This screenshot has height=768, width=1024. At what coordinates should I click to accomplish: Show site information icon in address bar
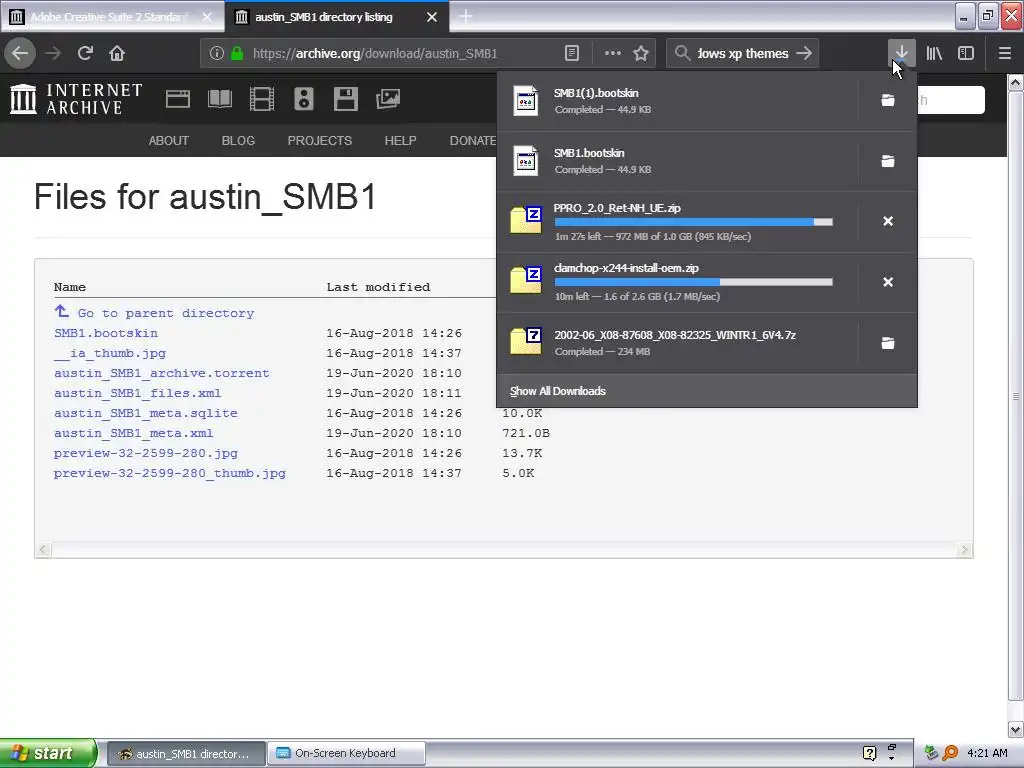click(217, 53)
